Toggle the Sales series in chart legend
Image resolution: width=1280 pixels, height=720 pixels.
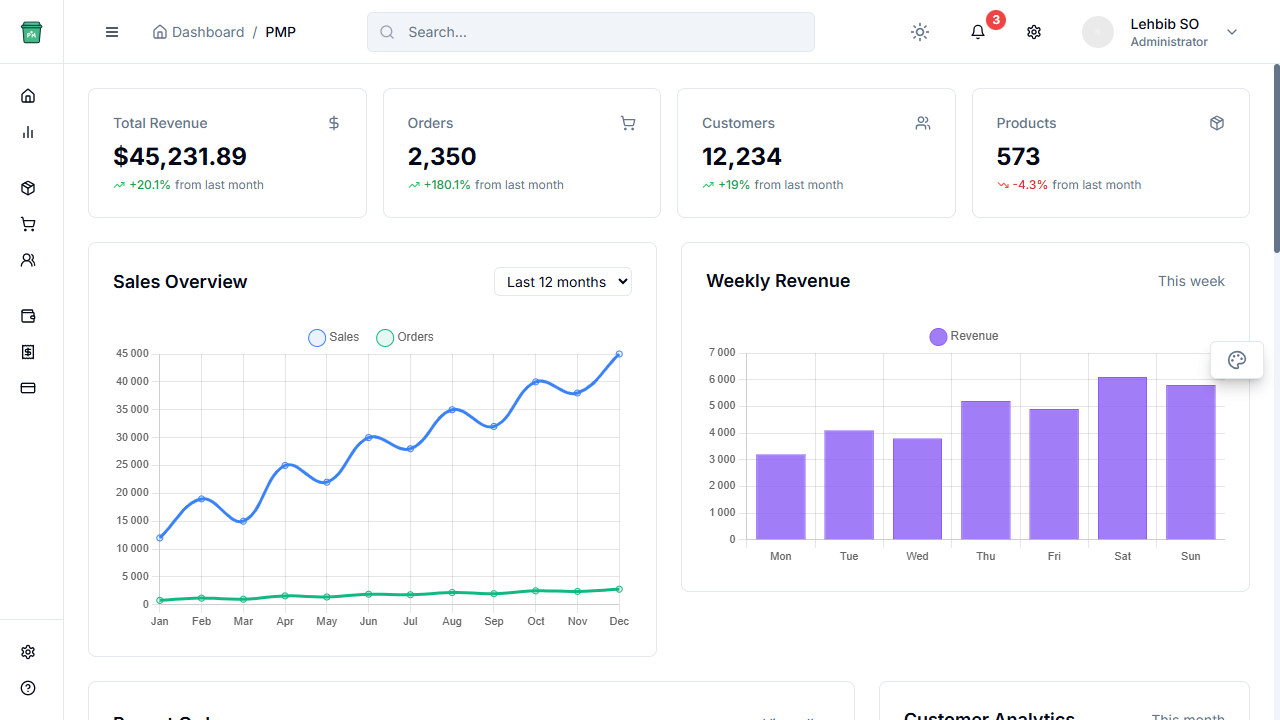(x=333, y=337)
